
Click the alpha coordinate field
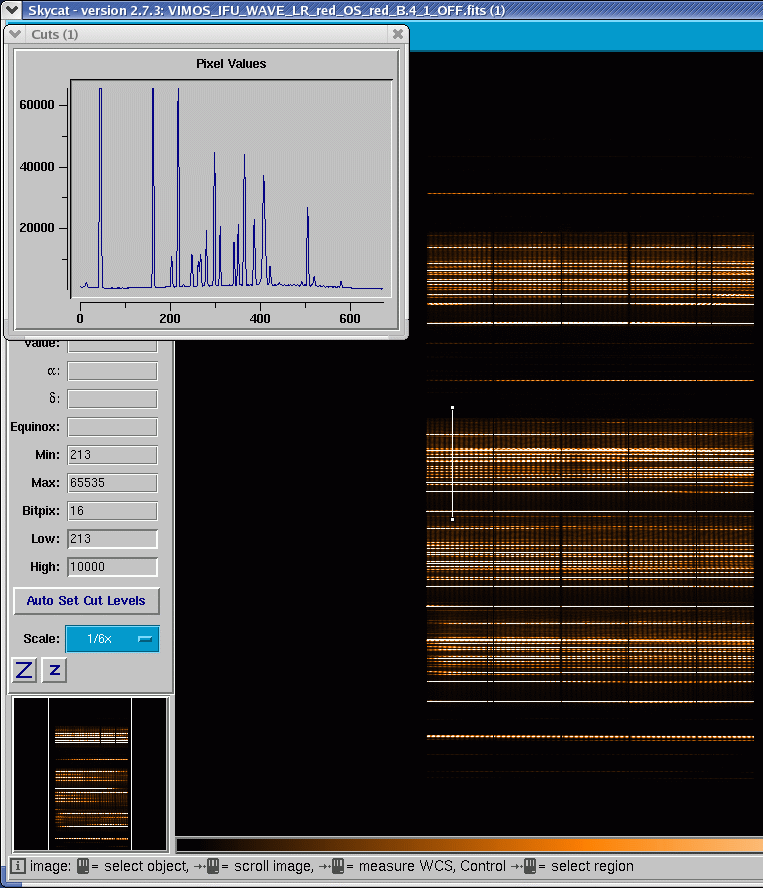click(112, 371)
